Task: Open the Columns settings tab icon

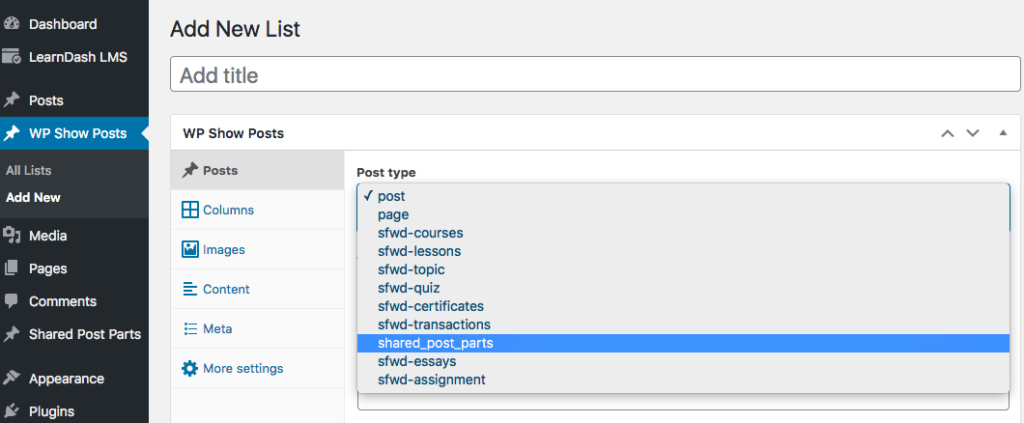Action: point(190,210)
